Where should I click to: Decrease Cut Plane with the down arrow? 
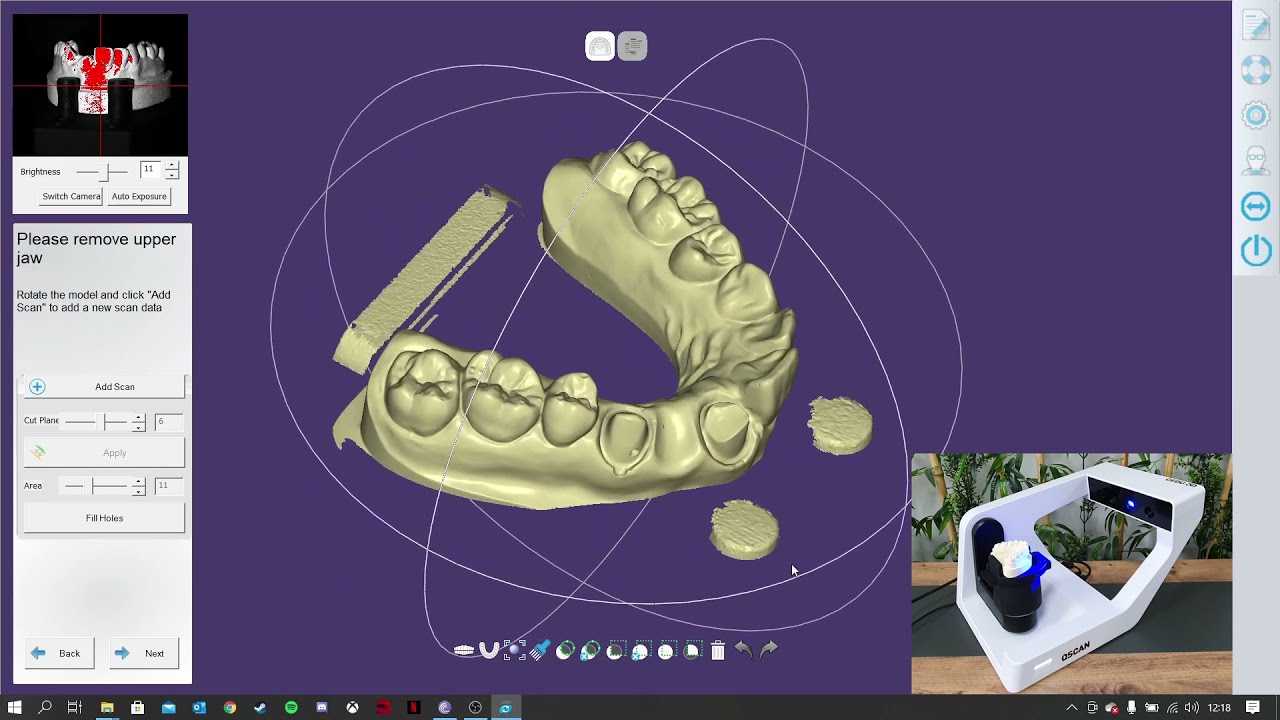pos(139,427)
